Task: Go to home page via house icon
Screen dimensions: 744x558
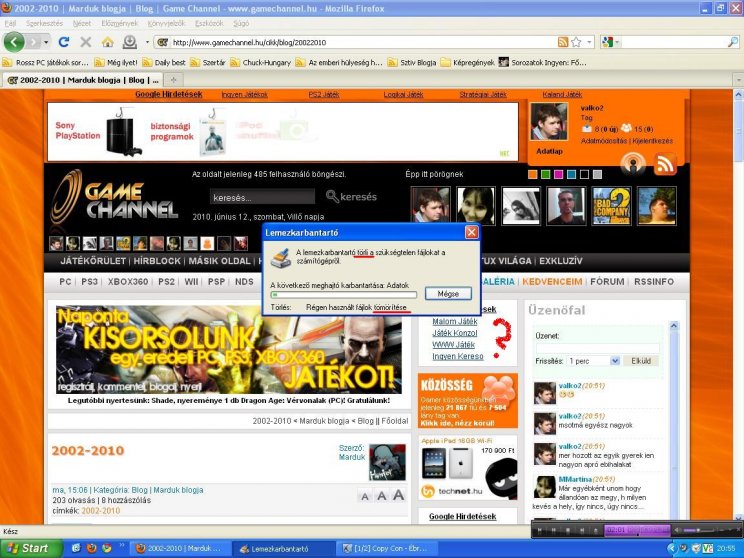Action: 108,42
